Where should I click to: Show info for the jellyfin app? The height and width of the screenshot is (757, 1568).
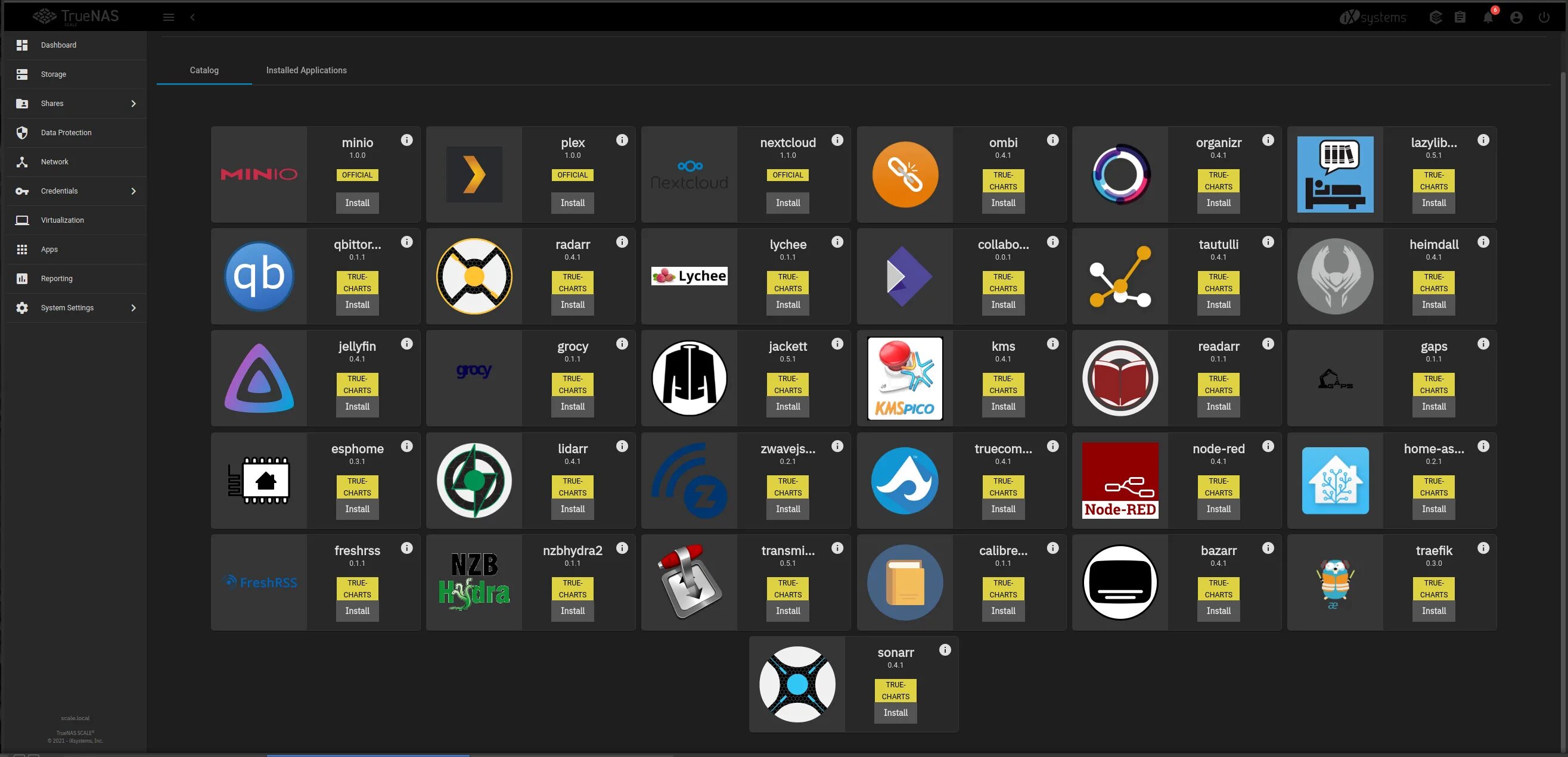(x=406, y=344)
